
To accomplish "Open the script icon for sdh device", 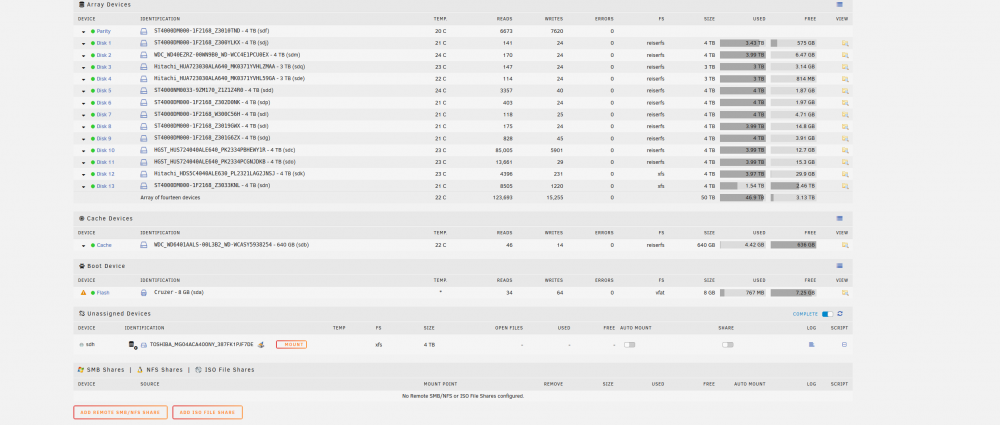I will point(844,345).
